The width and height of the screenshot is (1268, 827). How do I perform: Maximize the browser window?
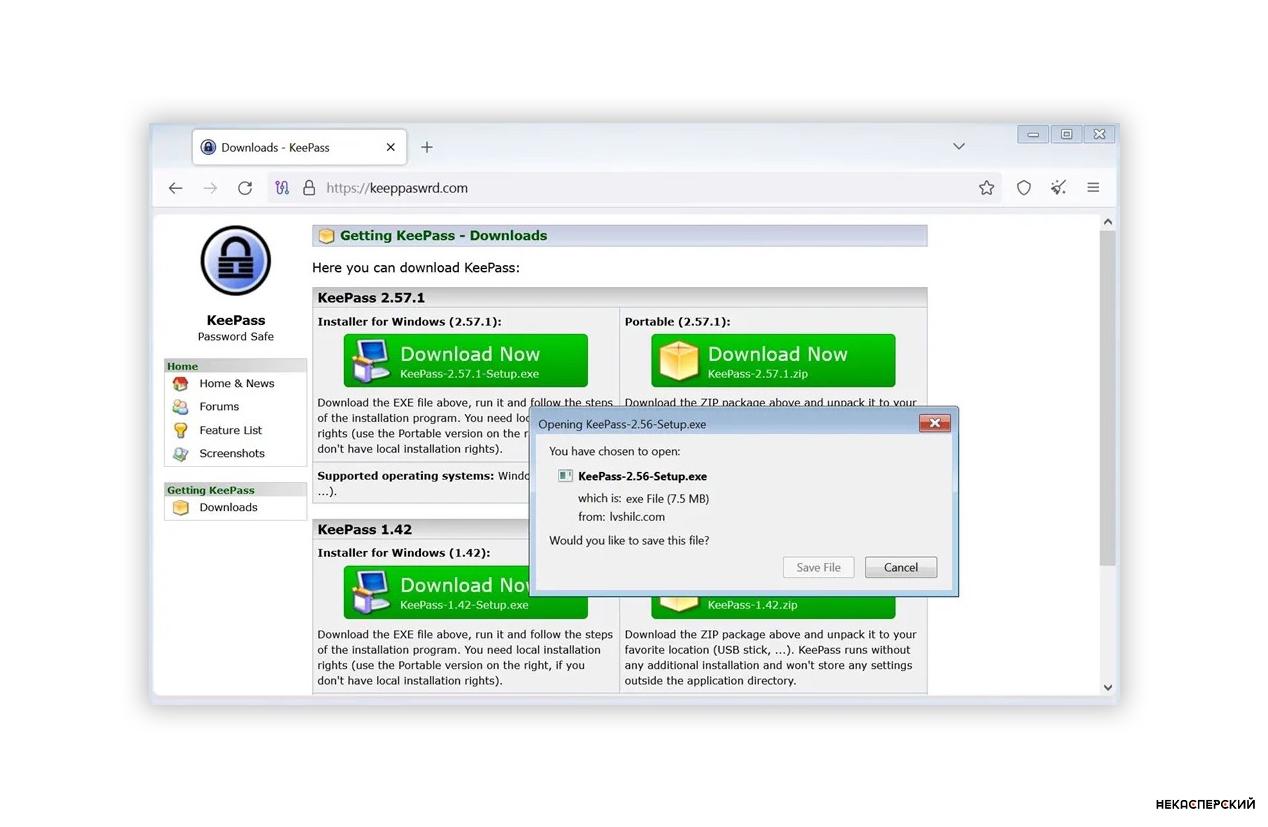tap(1066, 134)
